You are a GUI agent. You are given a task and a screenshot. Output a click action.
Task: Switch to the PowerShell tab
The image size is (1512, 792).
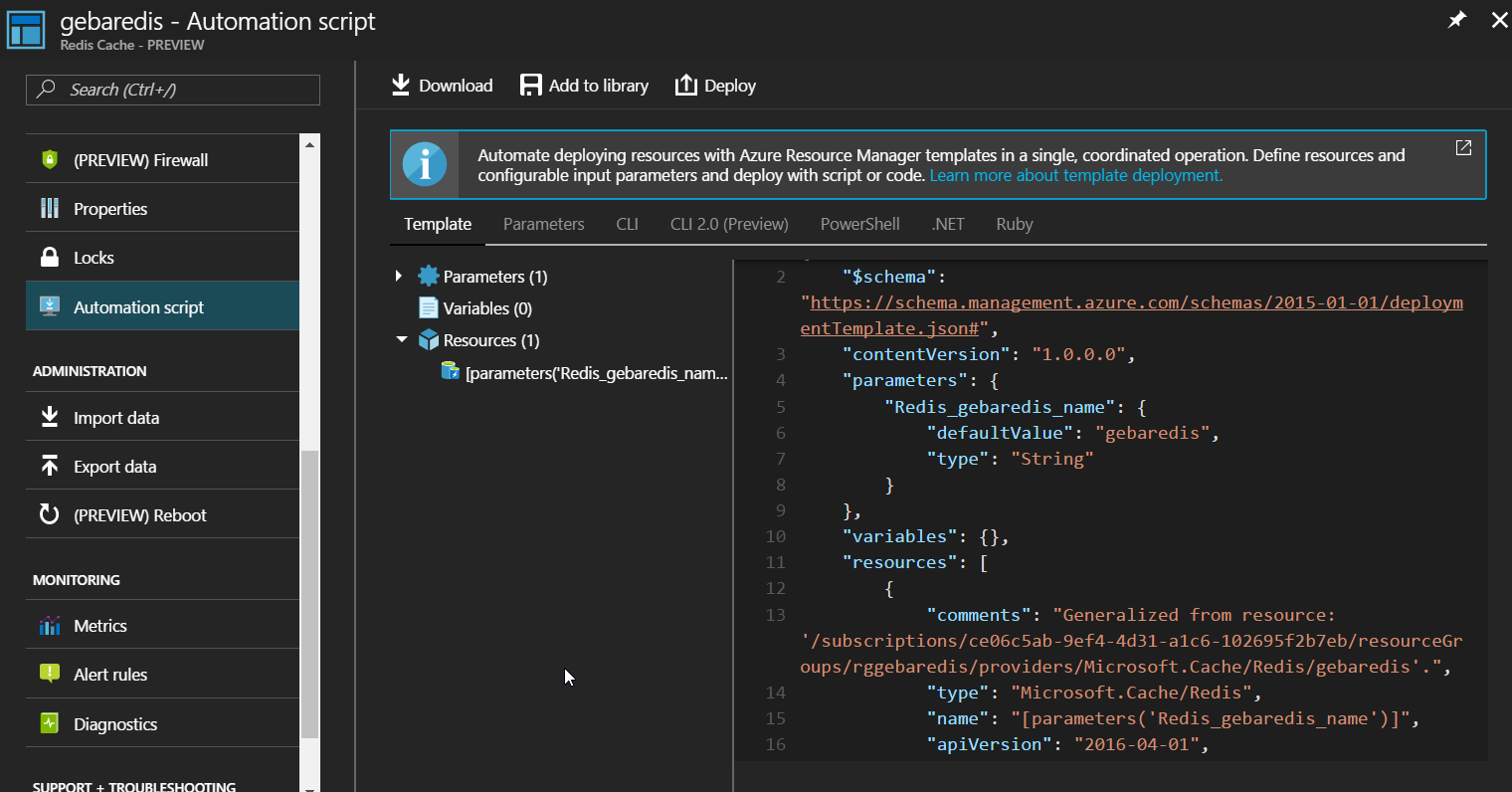pos(859,225)
